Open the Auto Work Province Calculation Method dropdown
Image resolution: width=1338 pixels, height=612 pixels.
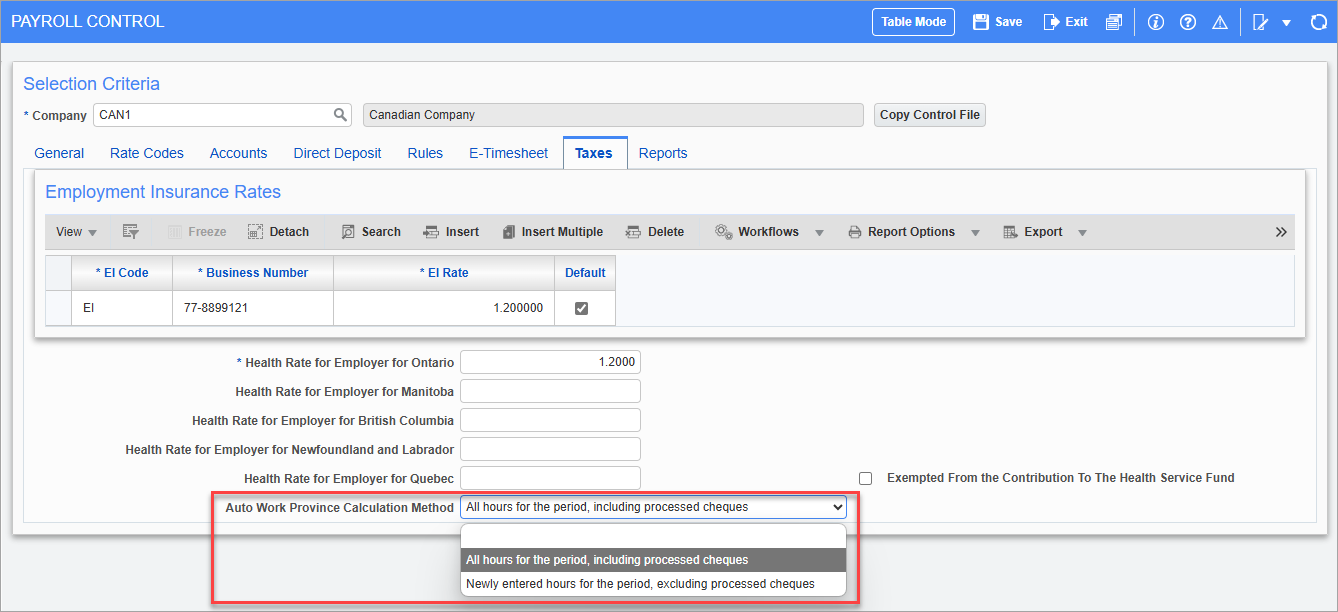point(837,506)
